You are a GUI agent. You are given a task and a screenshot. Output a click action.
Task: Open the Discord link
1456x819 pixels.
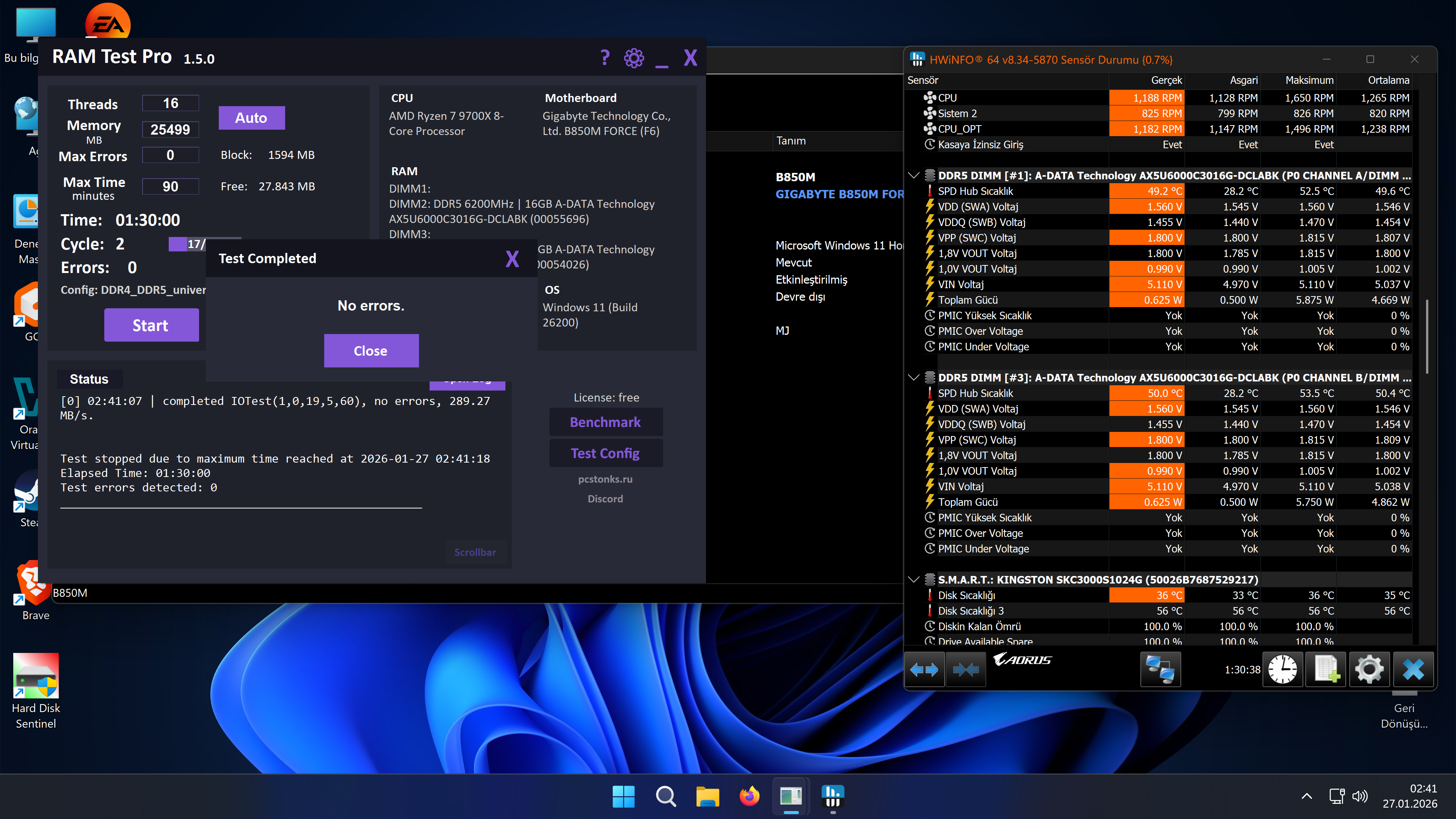[x=606, y=499]
